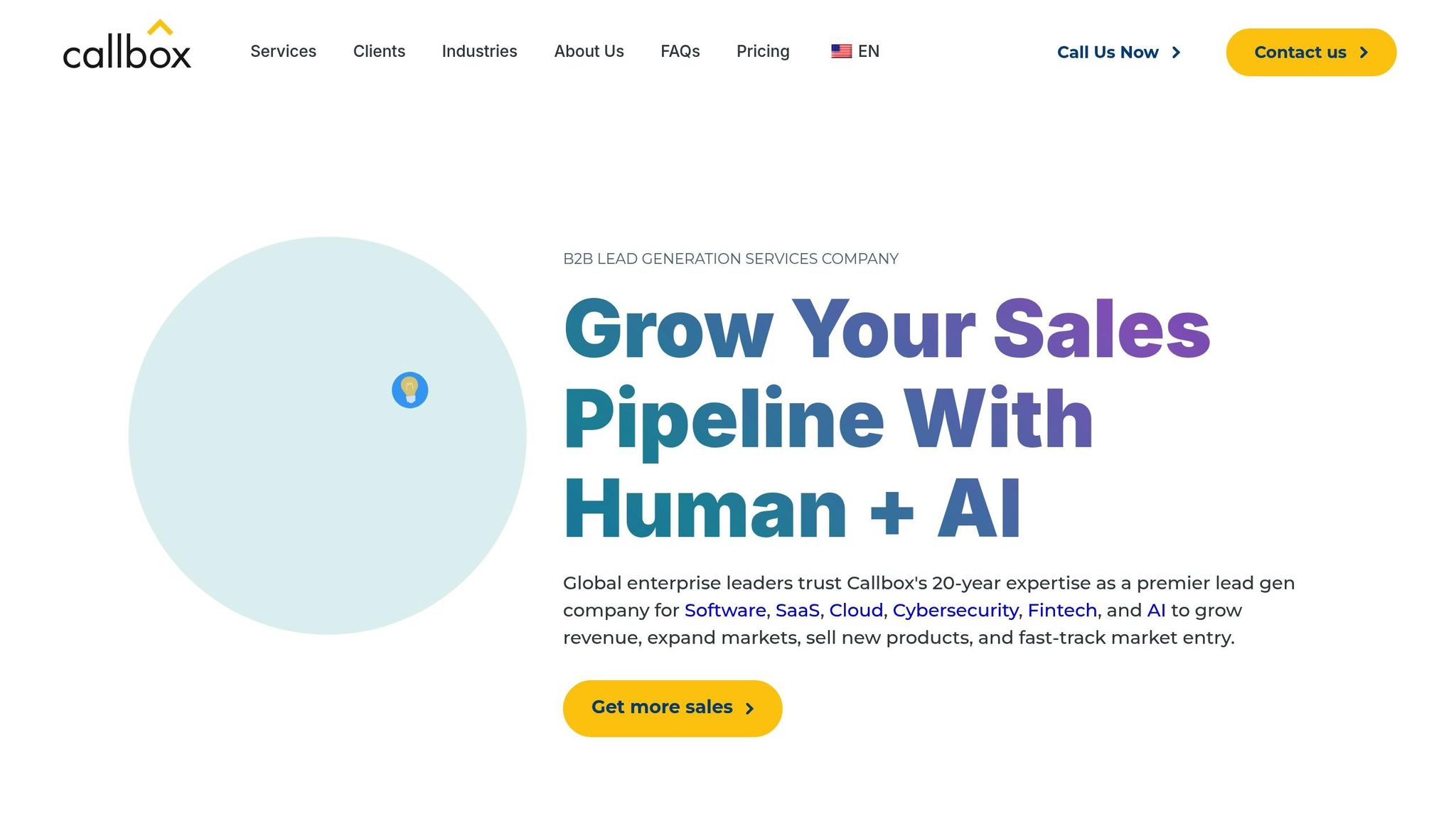Open the SaaS link in the paragraph
This screenshot has height=819, width=1456.
tap(798, 610)
